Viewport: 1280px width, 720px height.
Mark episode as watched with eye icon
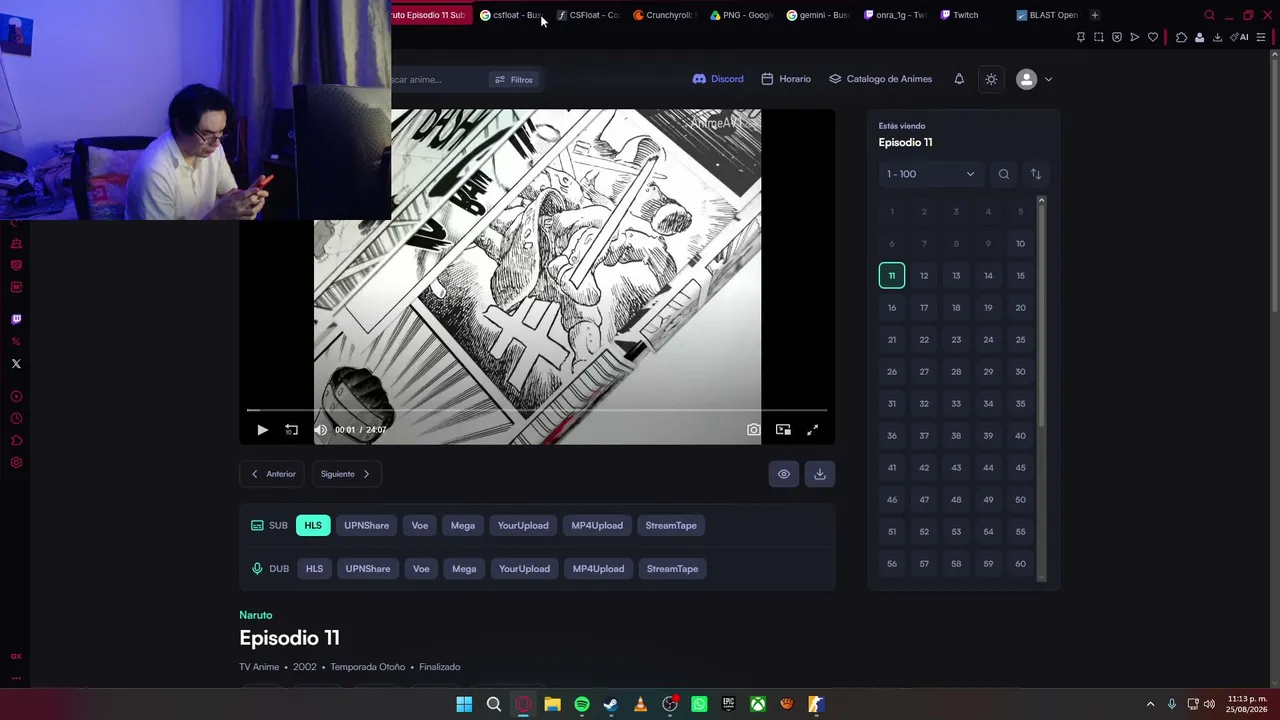[x=784, y=474]
